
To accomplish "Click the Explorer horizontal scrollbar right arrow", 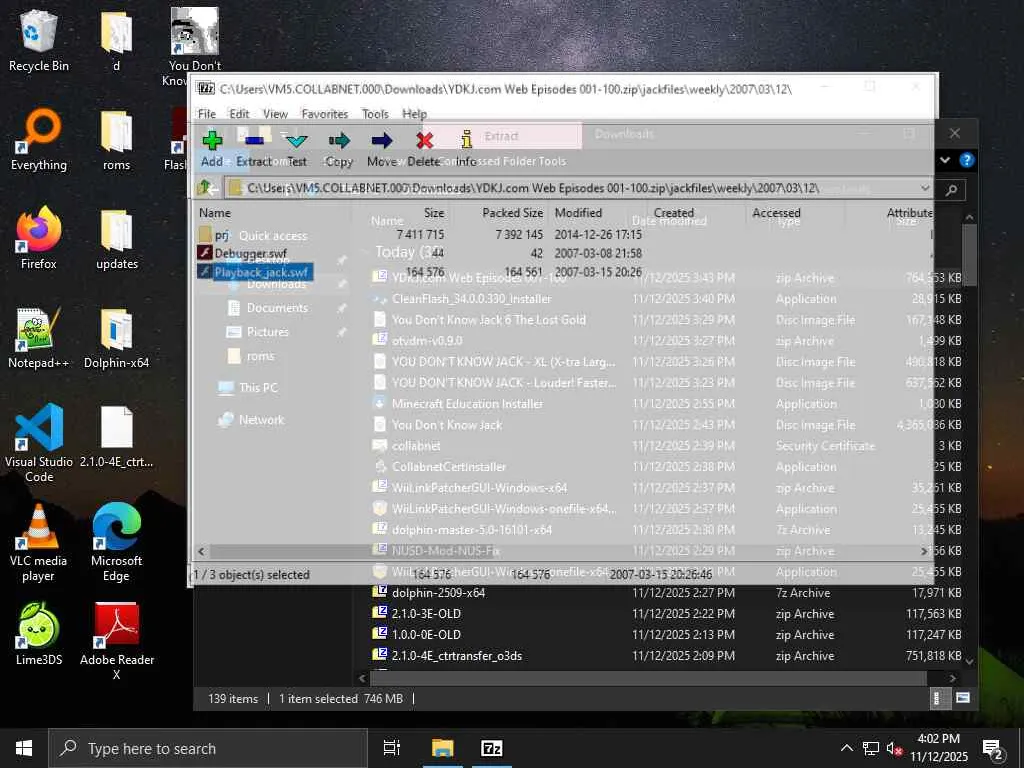I will pos(953,678).
